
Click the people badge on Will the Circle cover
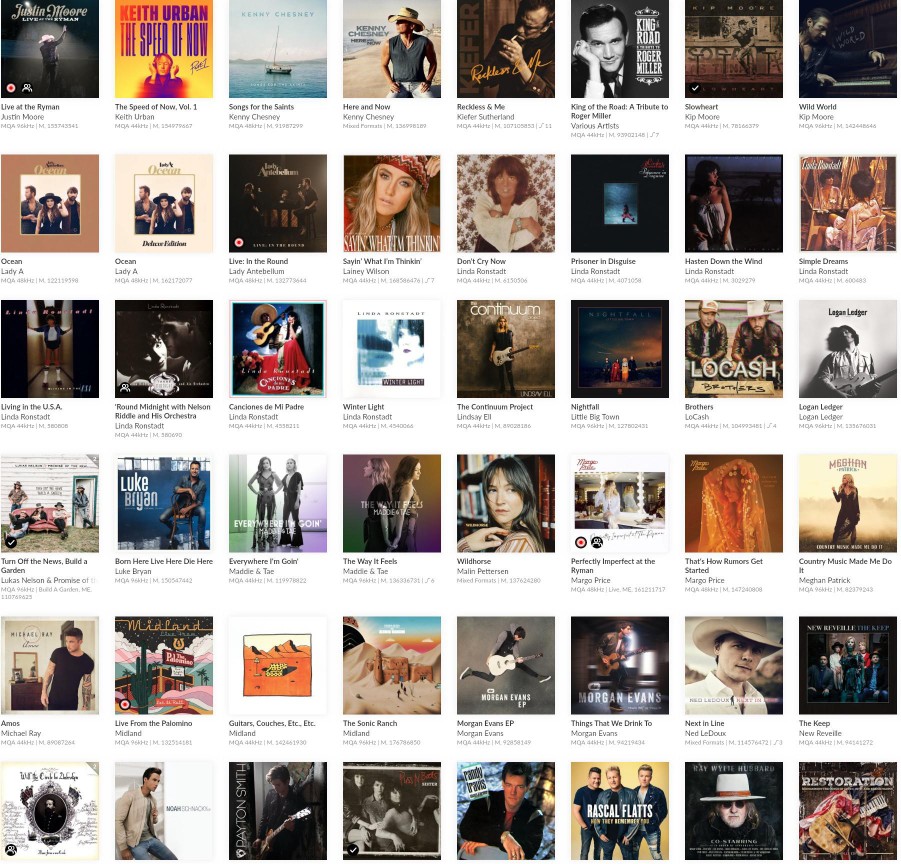(11, 850)
